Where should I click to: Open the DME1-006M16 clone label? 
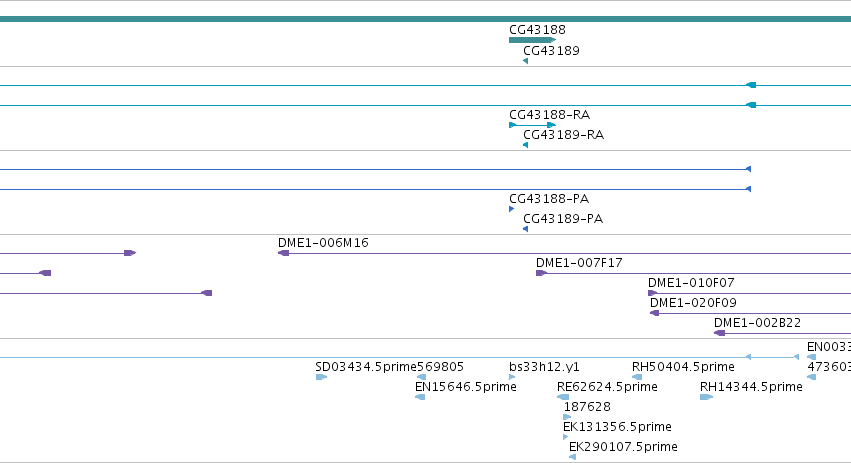pos(323,243)
